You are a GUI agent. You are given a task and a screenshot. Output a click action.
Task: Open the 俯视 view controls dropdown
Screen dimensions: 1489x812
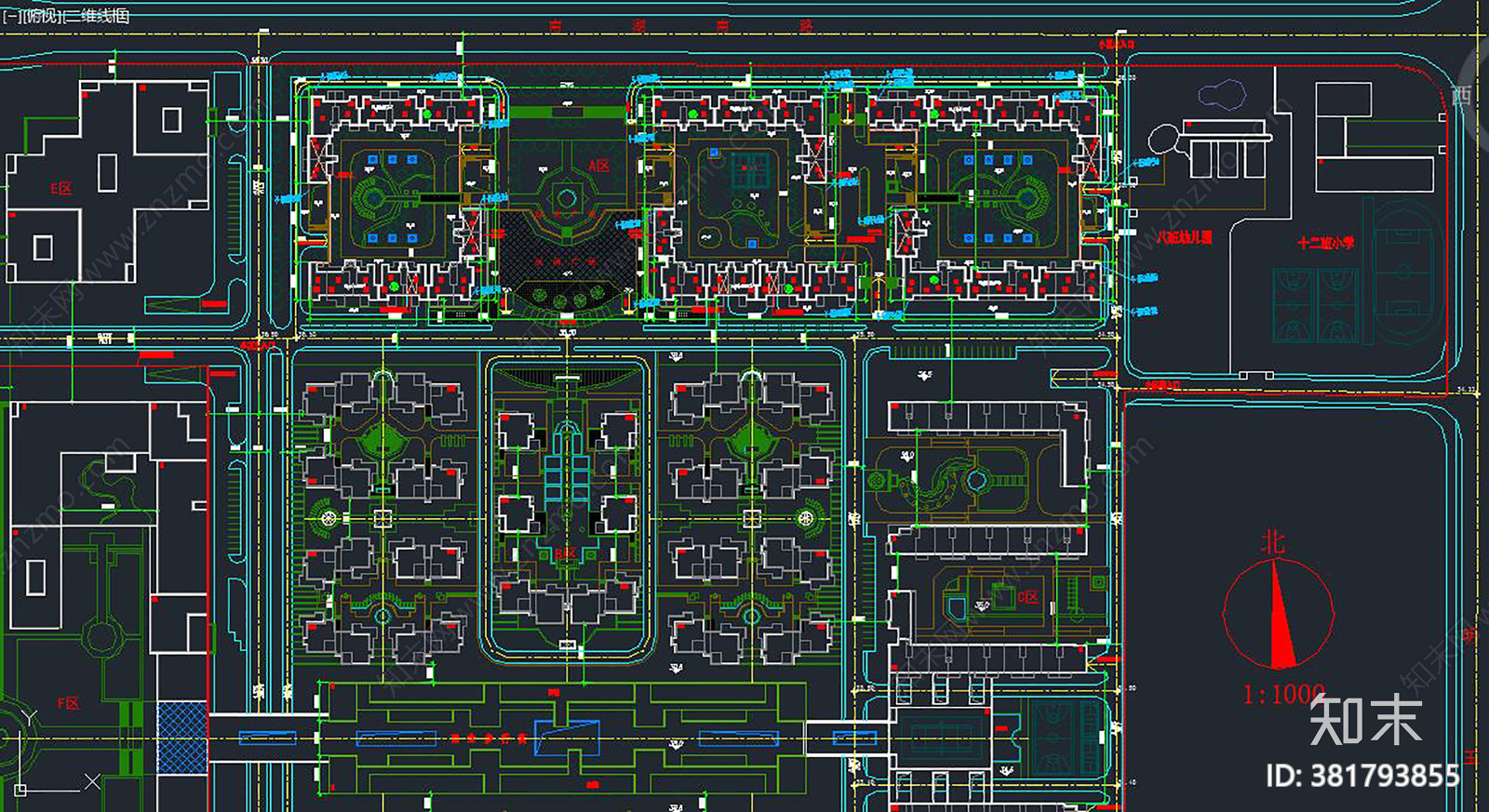[x=40, y=16]
